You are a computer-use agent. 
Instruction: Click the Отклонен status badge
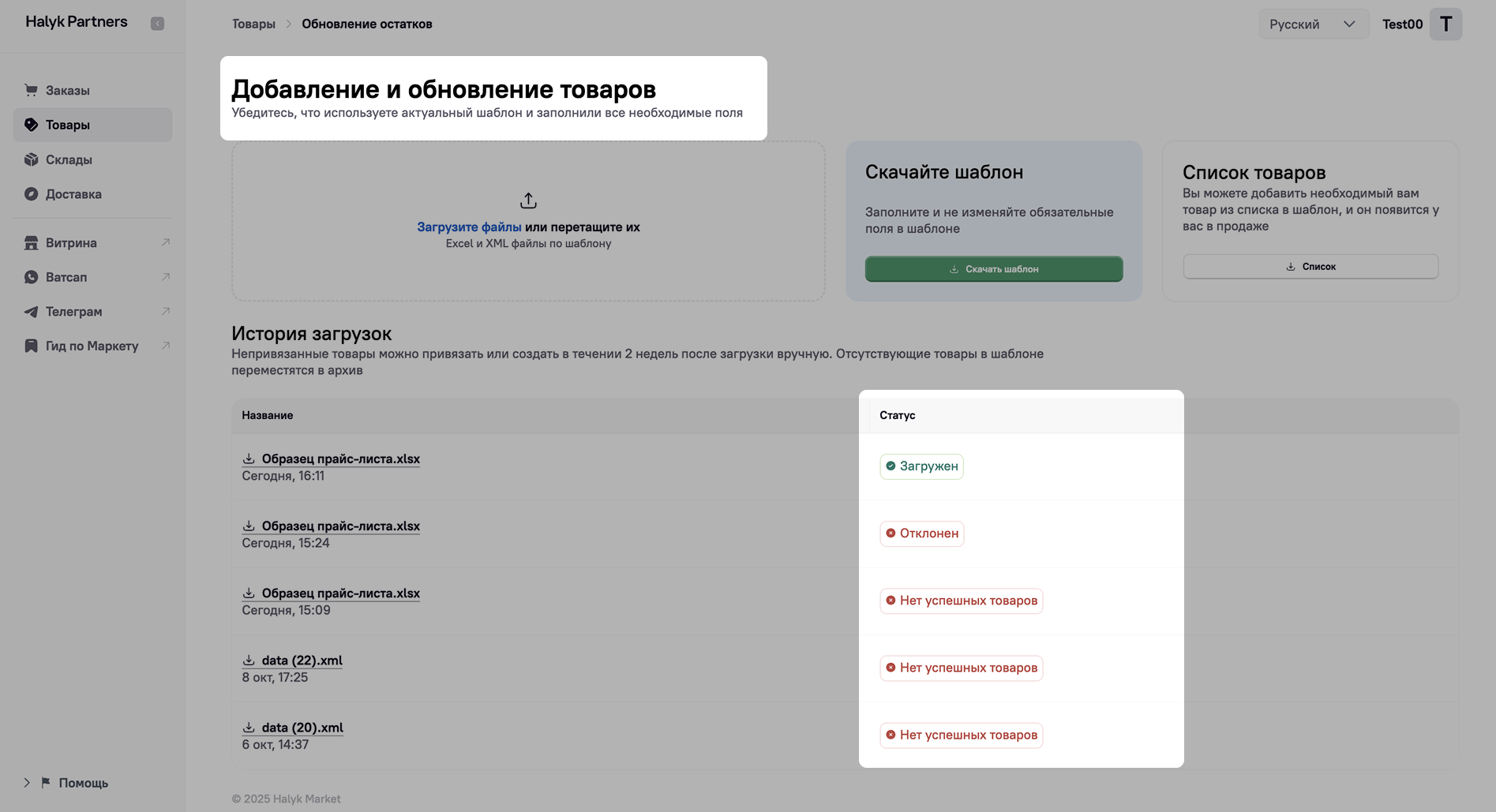(x=921, y=533)
